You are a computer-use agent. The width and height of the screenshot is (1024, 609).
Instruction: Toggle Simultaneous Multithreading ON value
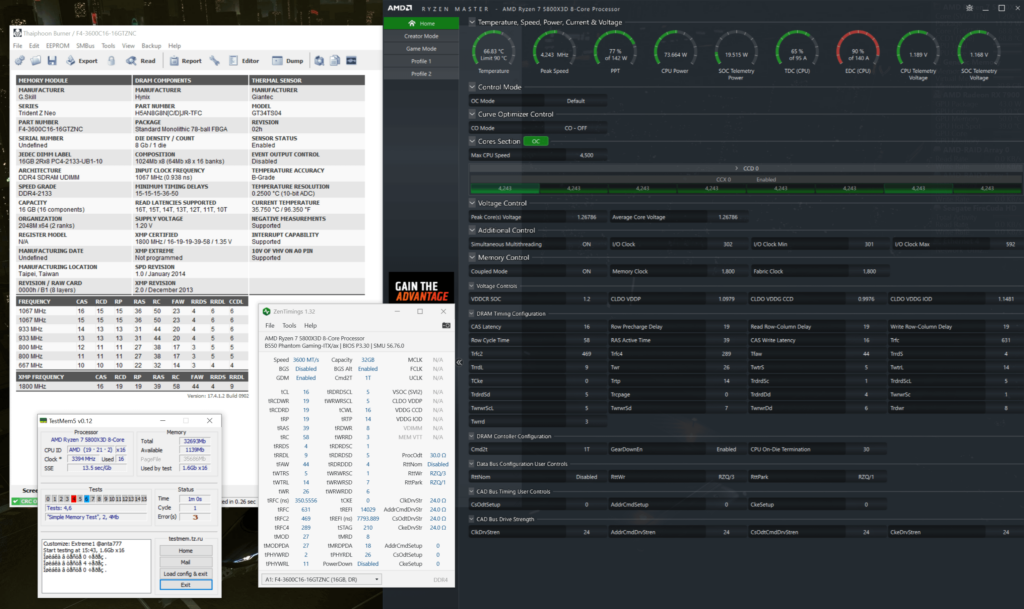click(586, 244)
